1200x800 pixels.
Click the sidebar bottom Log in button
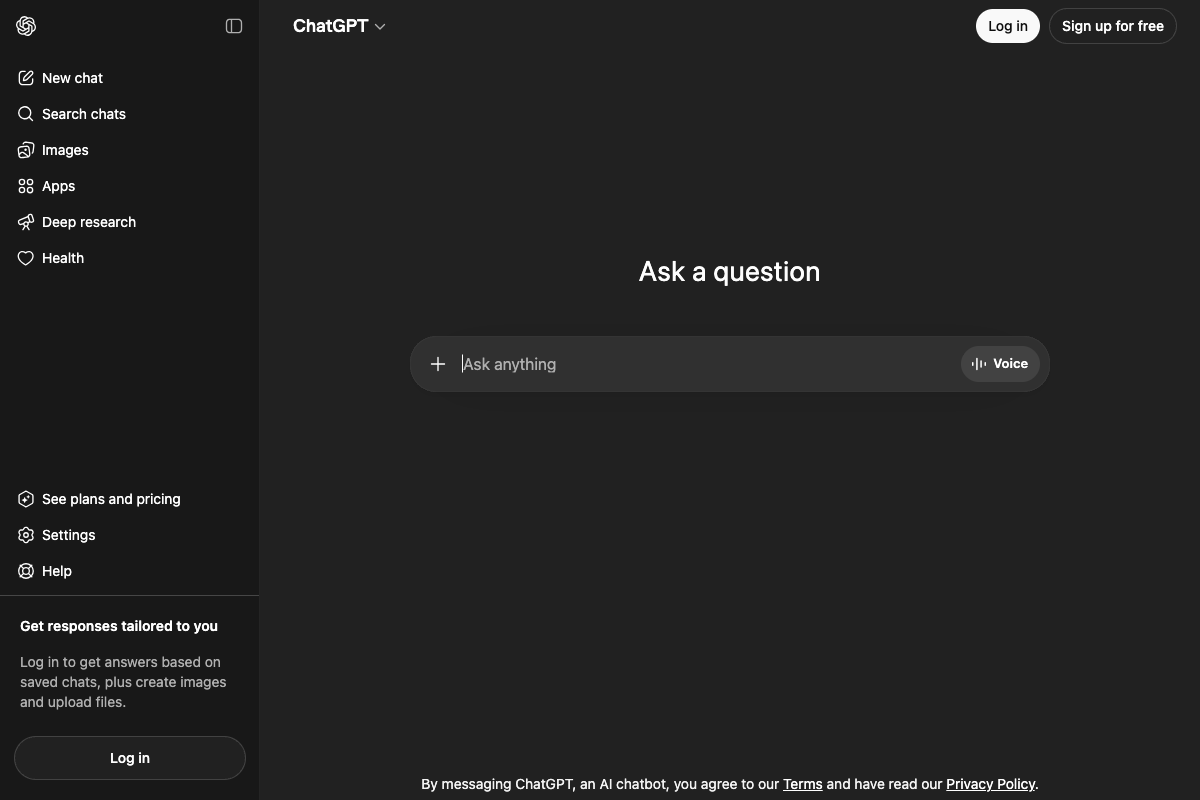[x=130, y=758]
